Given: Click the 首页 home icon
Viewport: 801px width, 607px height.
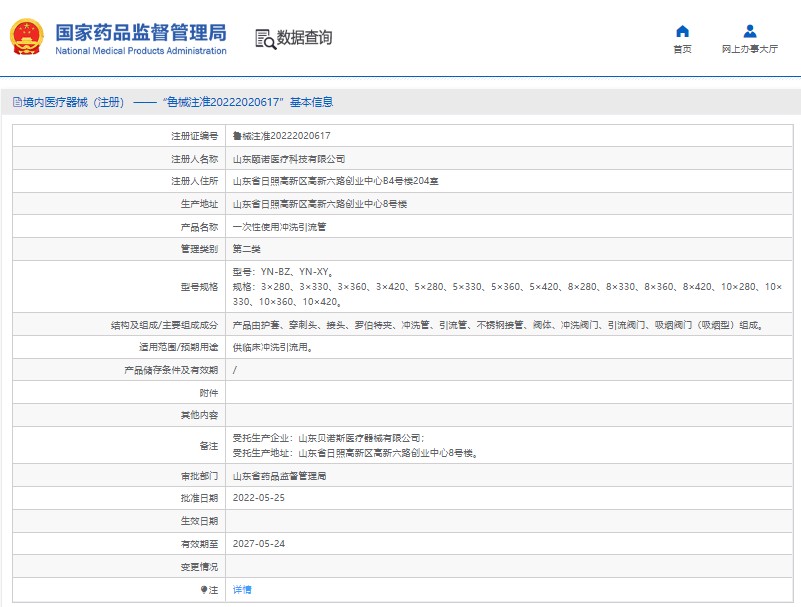Looking at the screenshot, I should point(682,31).
